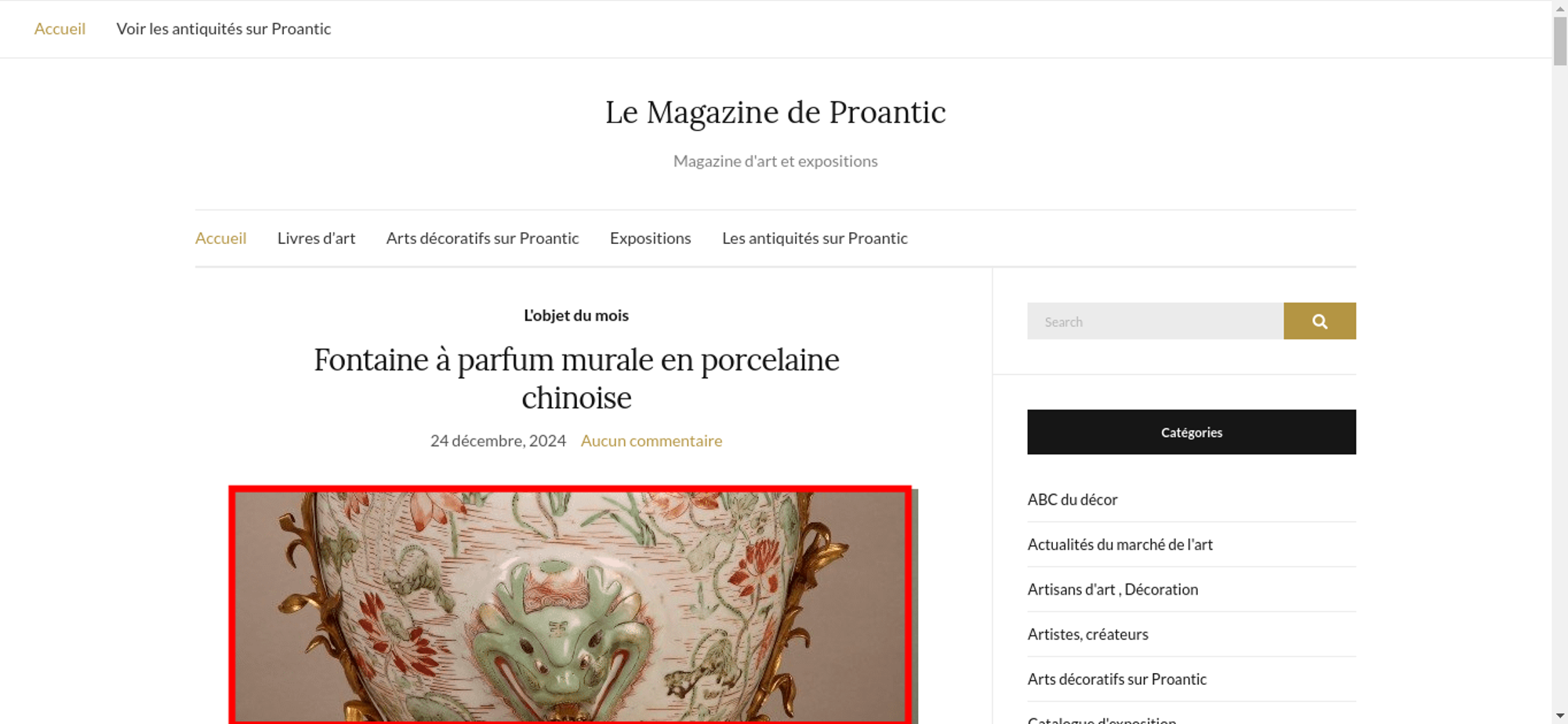Image resolution: width=1568 pixels, height=724 pixels.
Task: Select the Artistes, créateurs category
Action: point(1087,634)
